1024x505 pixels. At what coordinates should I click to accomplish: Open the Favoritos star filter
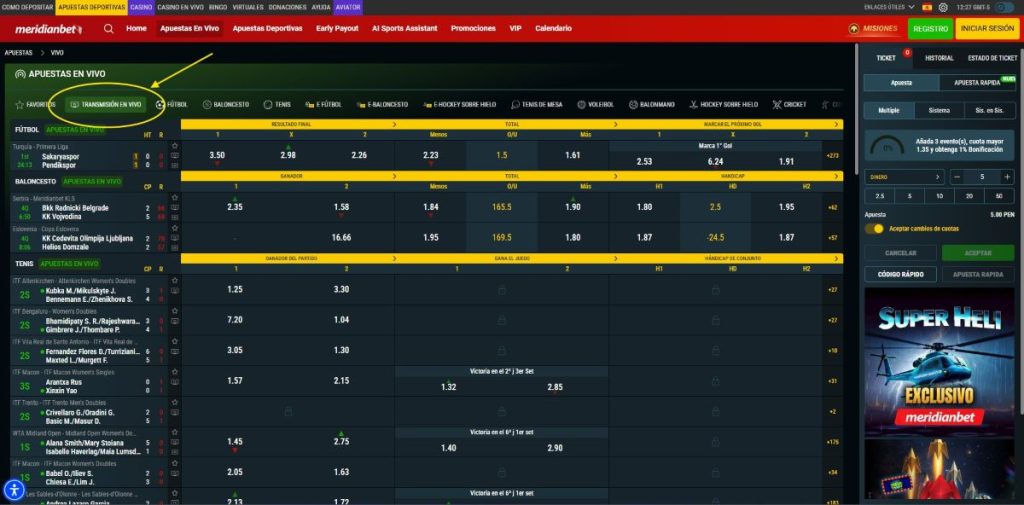36,104
